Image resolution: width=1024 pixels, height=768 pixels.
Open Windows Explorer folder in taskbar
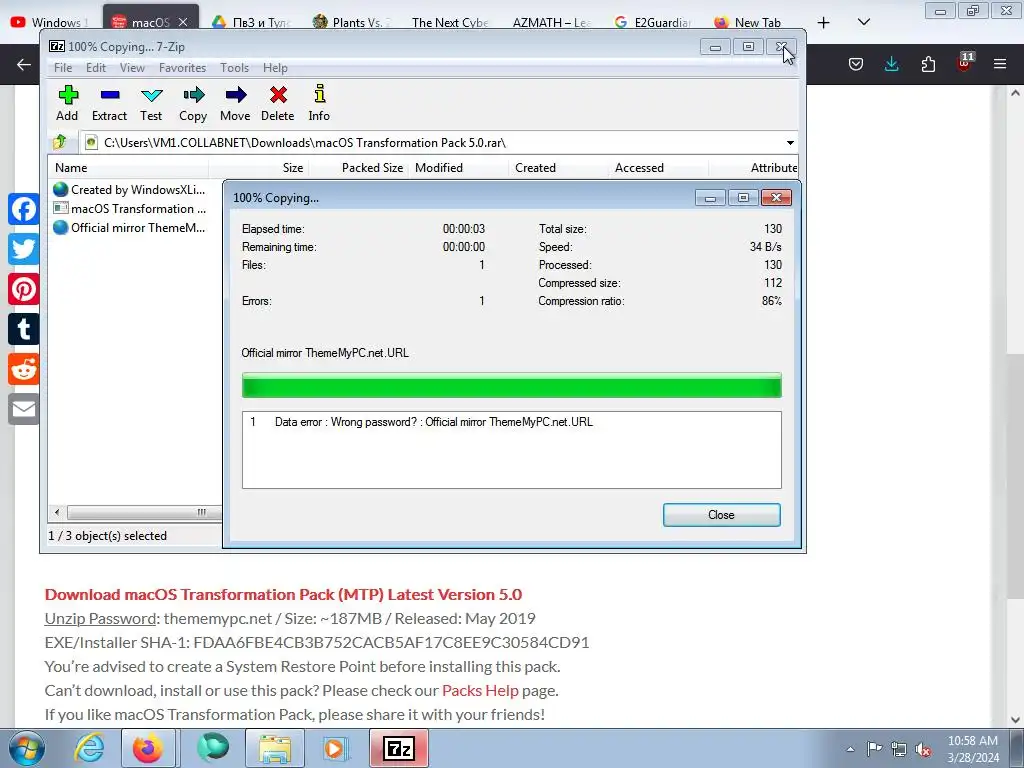tap(275, 748)
